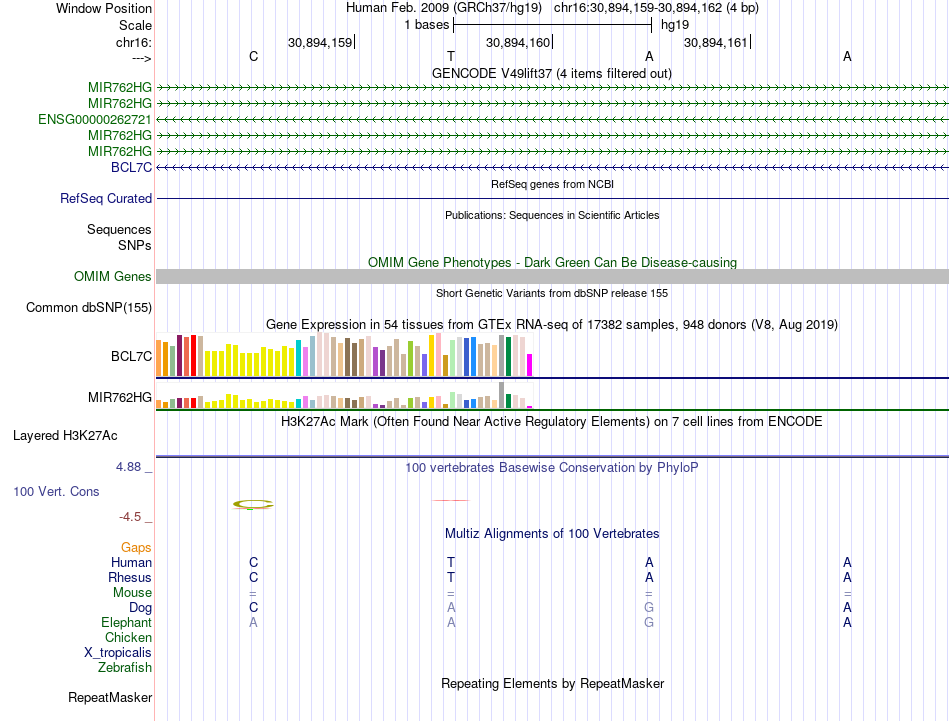The image size is (950, 721).
Task: Open Repeating Elements by RepeatMasker title
Action: pyautogui.click(x=552, y=683)
